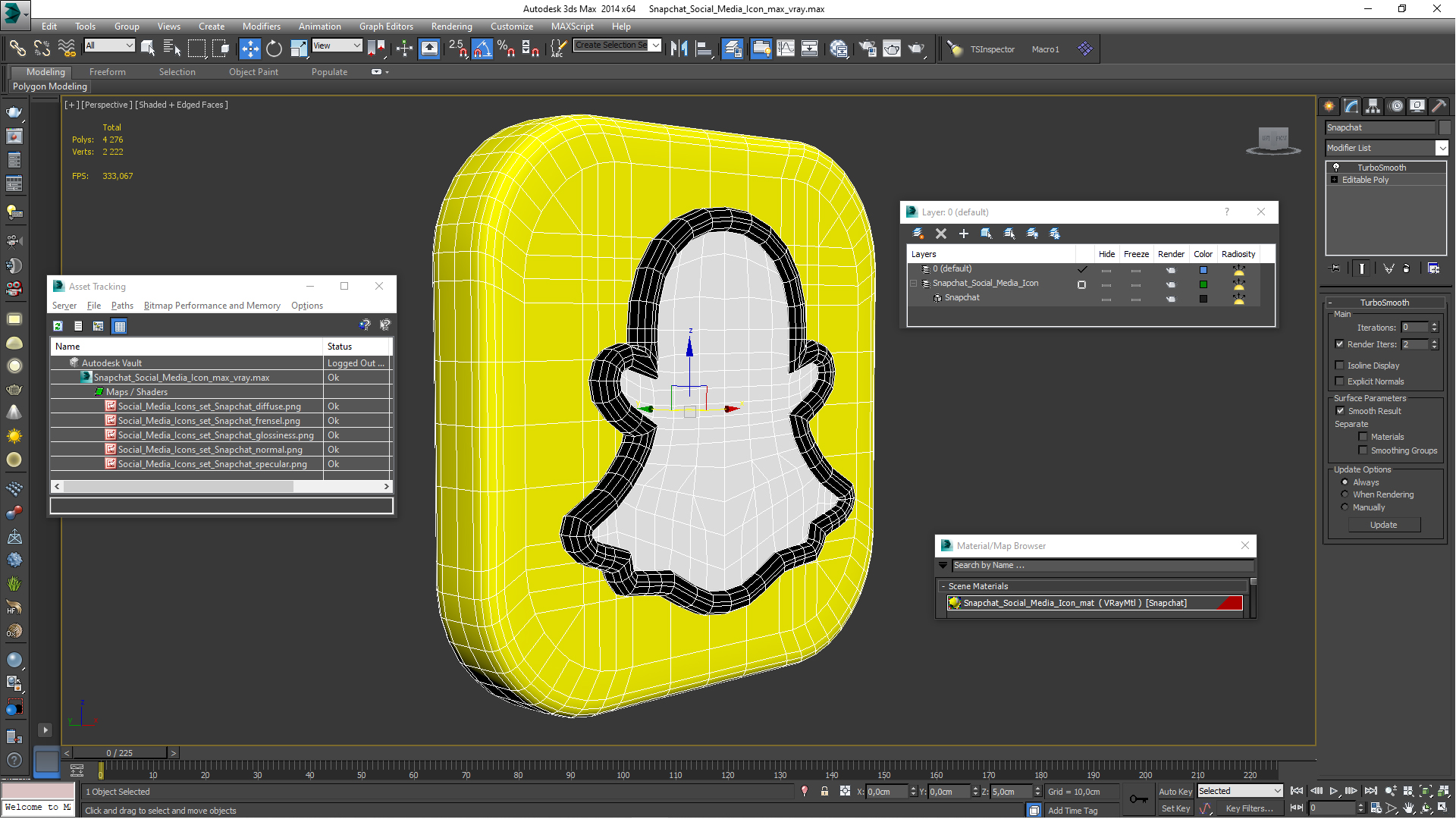This screenshot has width=1456, height=819.
Task: Toggle Angle Snap
Action: point(482,49)
